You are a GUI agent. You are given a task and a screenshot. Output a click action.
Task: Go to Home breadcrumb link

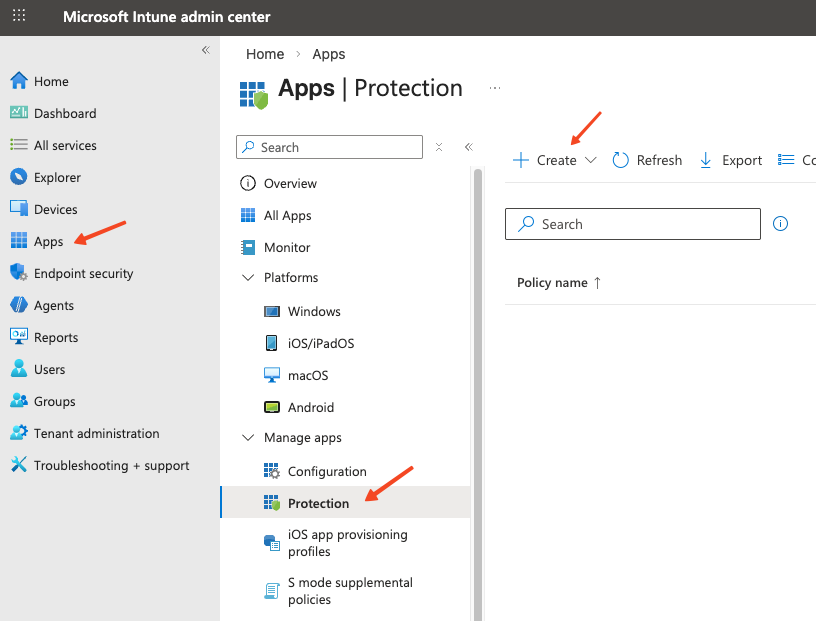point(265,54)
